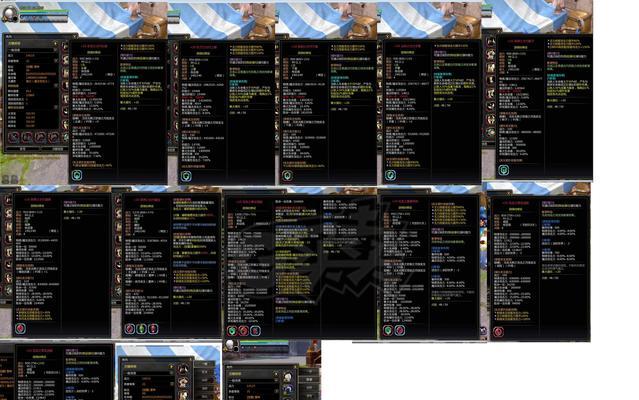Click the green gem between the two red gems
Viewport: 639px width, 400px height.
coord(141,328)
